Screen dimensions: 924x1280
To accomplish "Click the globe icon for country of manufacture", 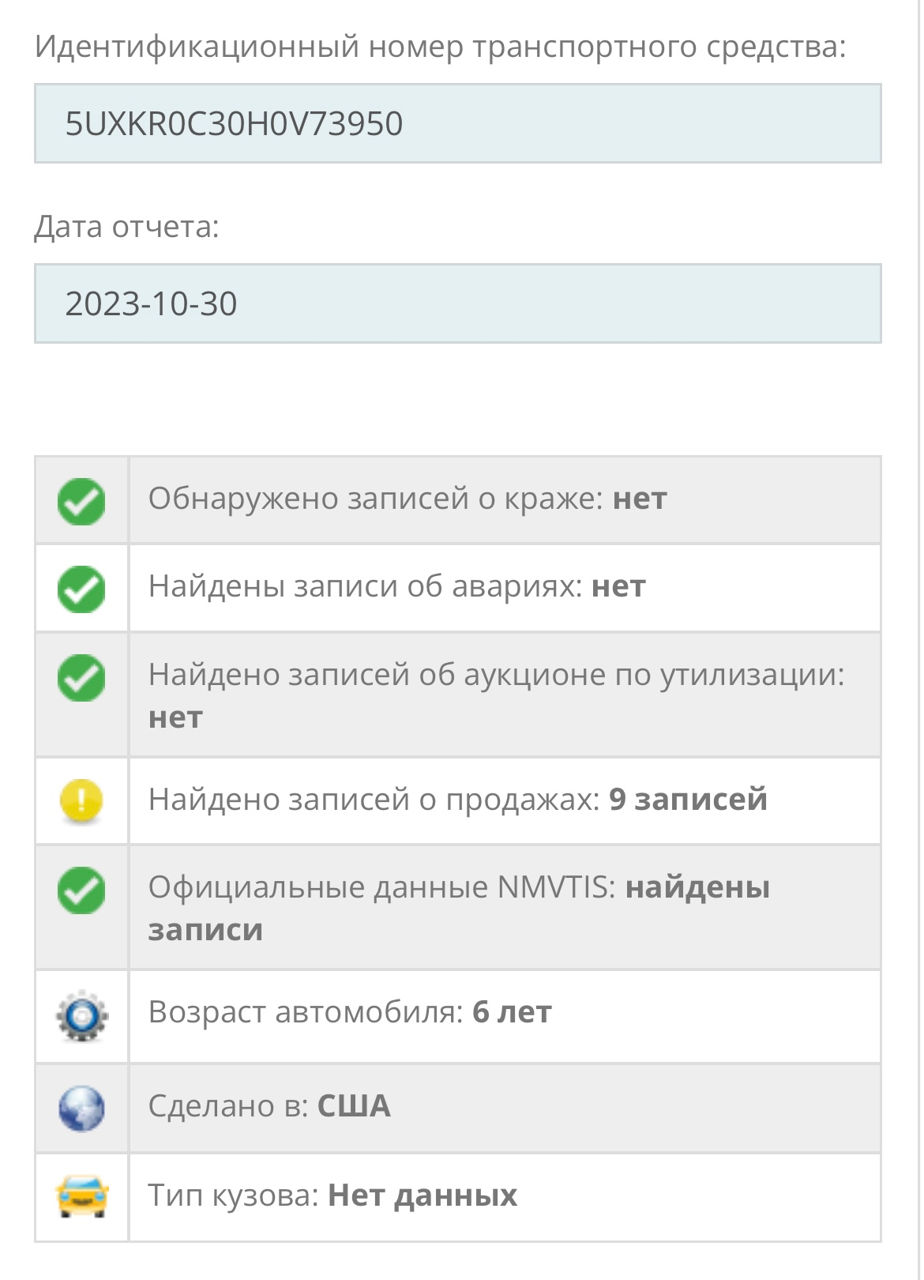I will coord(81,1109).
